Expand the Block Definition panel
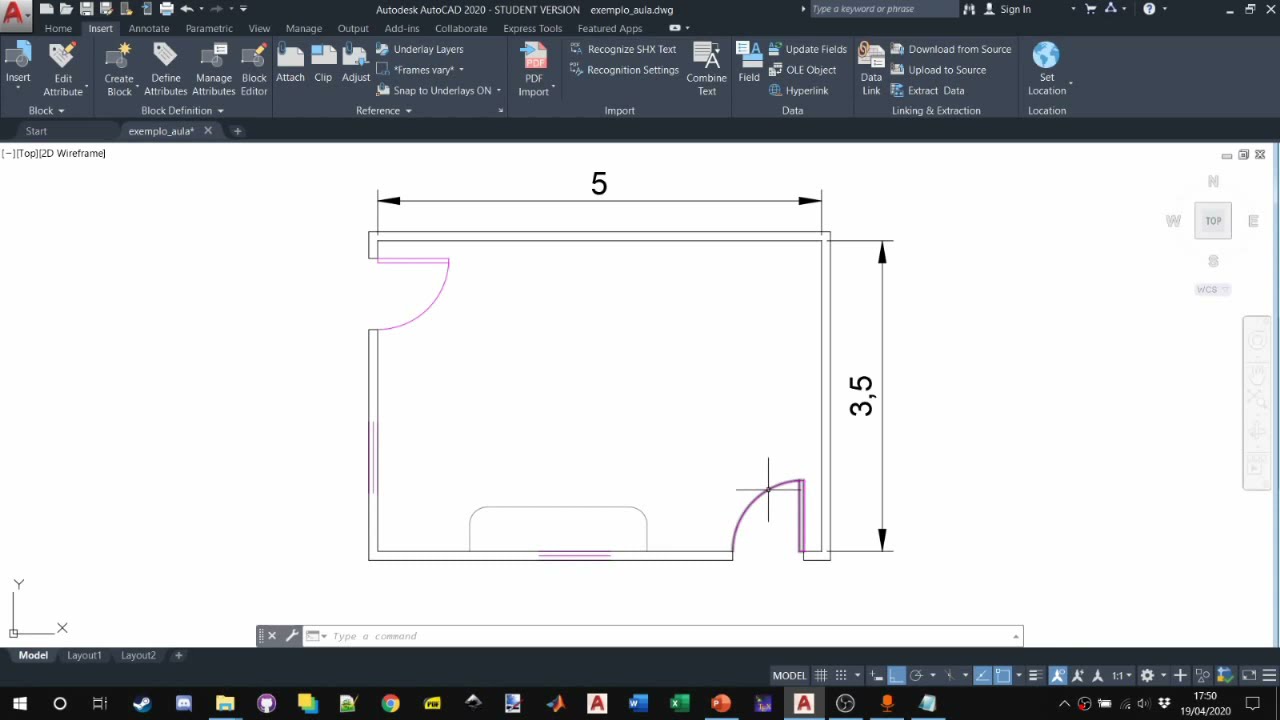The image size is (1280, 720). coord(182,110)
